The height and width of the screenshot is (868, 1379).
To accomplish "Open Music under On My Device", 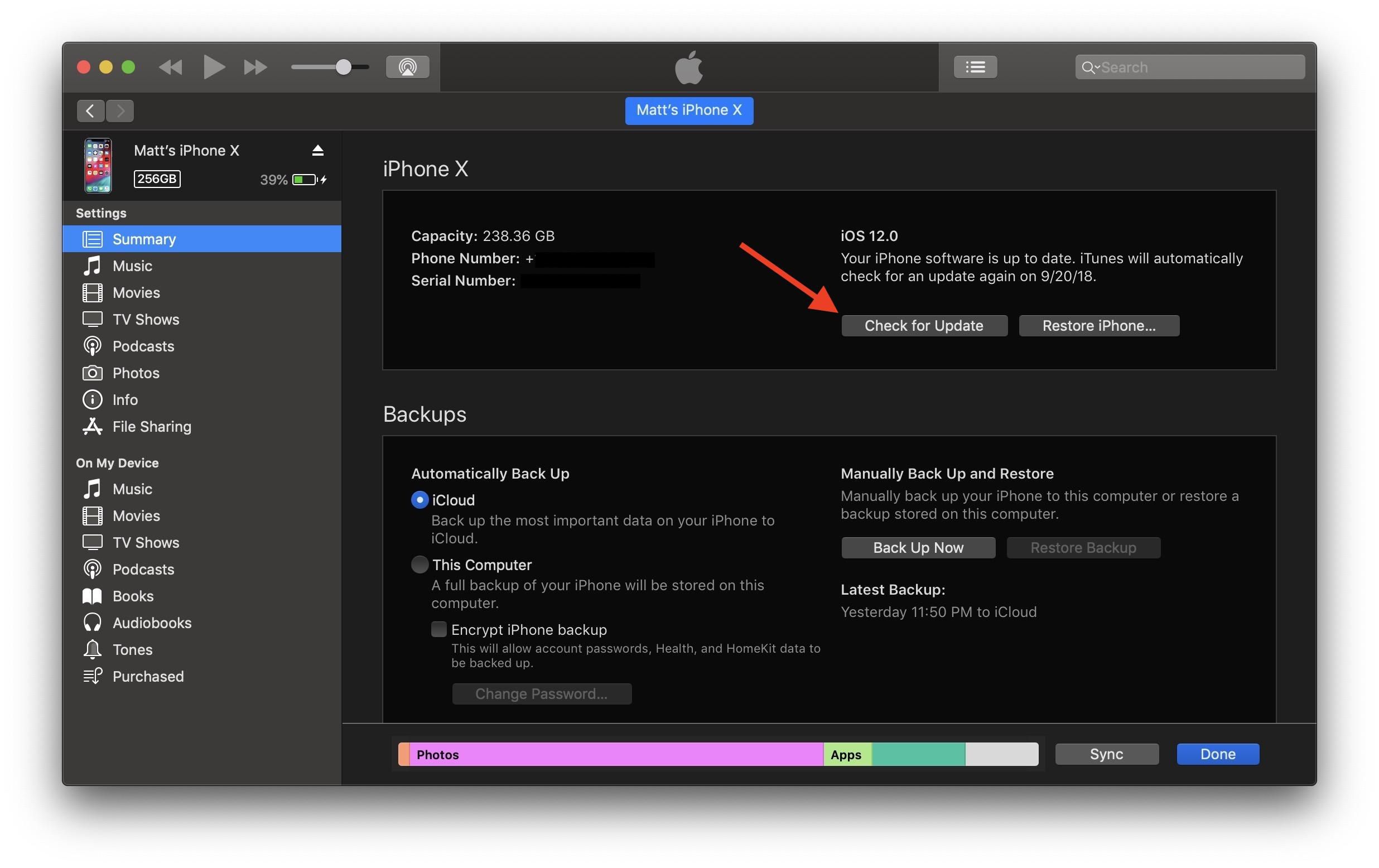I will pyautogui.click(x=201, y=489).
